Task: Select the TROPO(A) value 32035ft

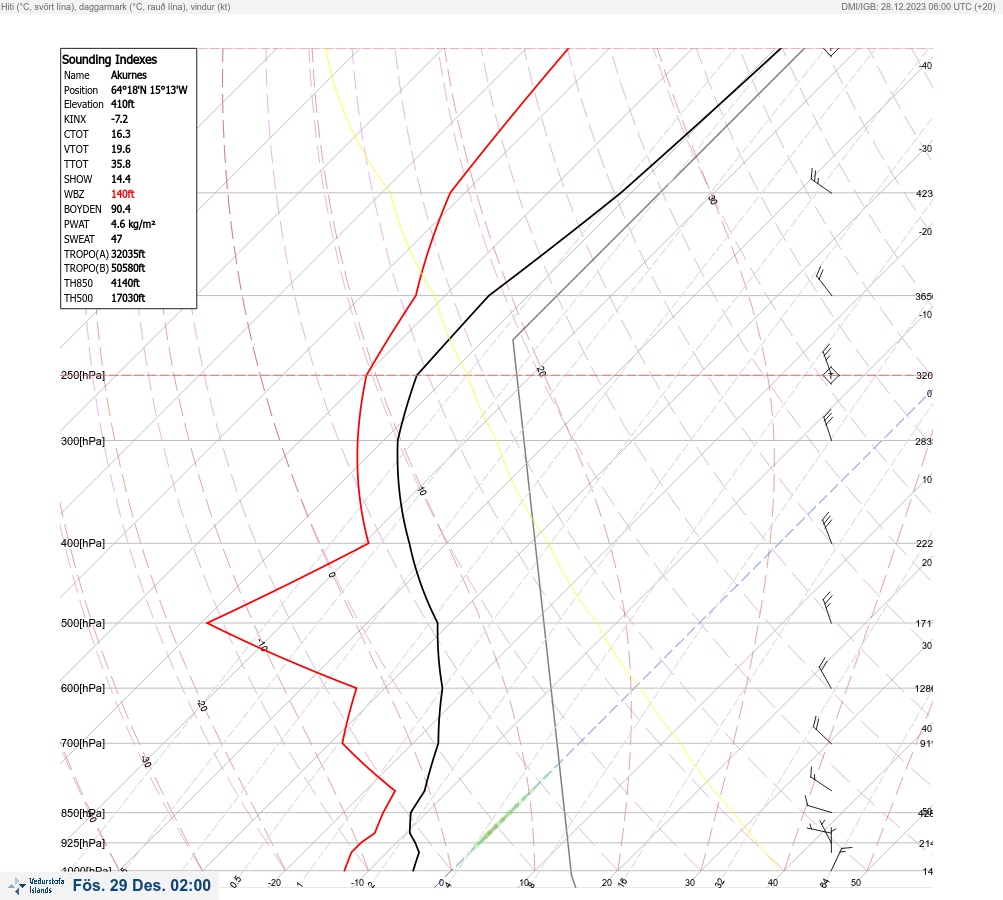Action: [x=128, y=254]
